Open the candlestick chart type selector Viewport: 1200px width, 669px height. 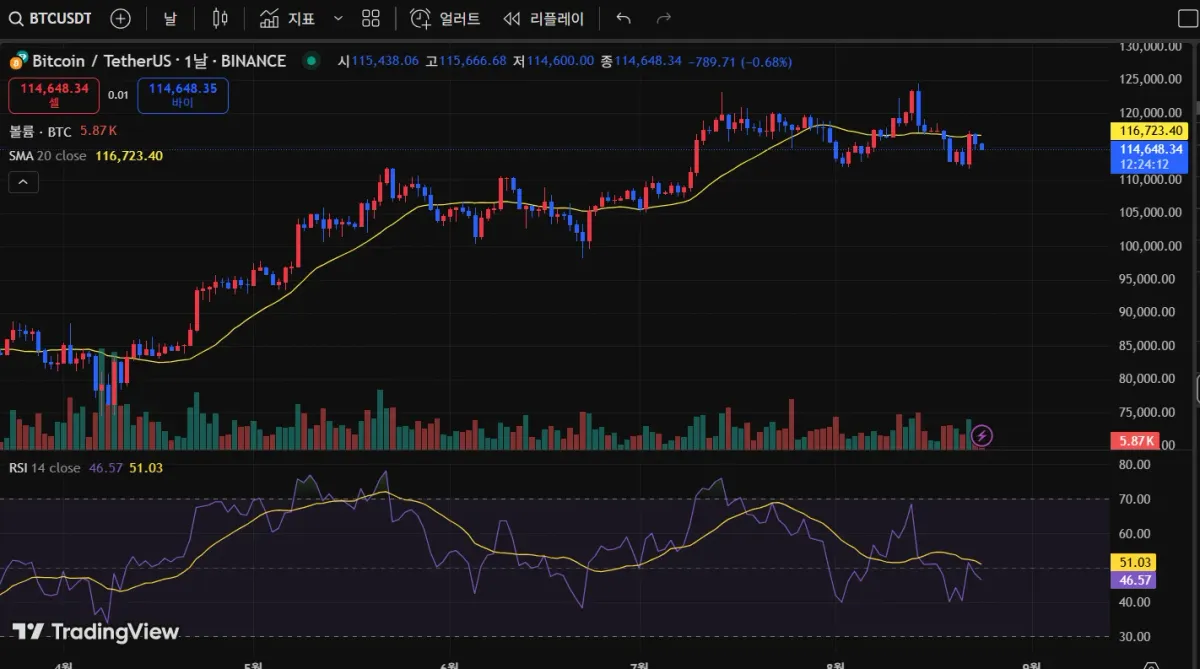tap(220, 18)
